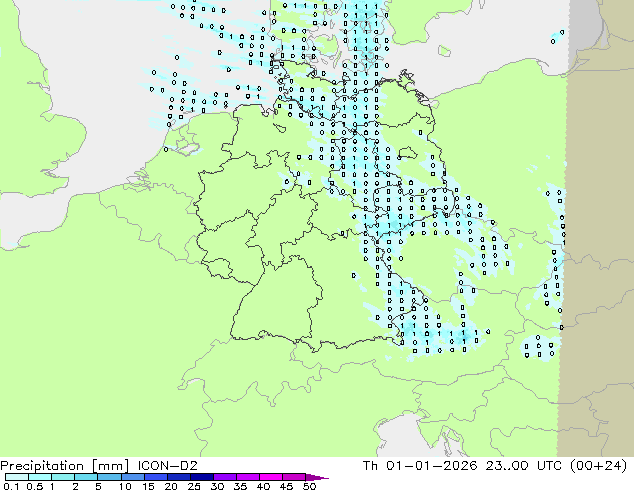
Task: Click the 40–45 mm magenta swatch
Action: [271, 477]
